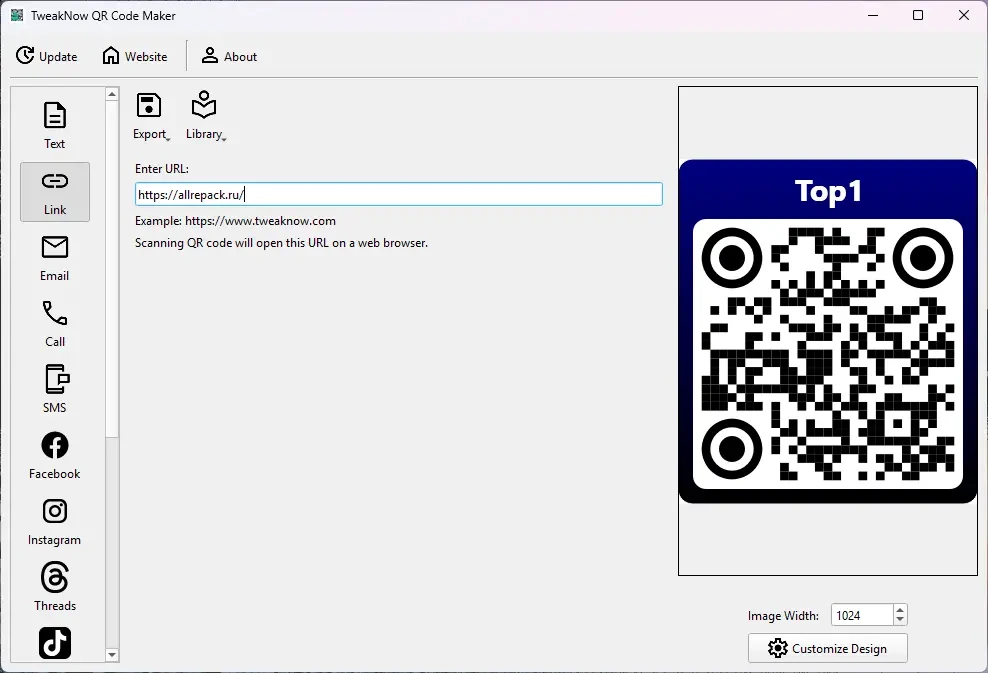This screenshot has height=673, width=988.
Task: Open the Website toolbar button
Action: pos(135,56)
